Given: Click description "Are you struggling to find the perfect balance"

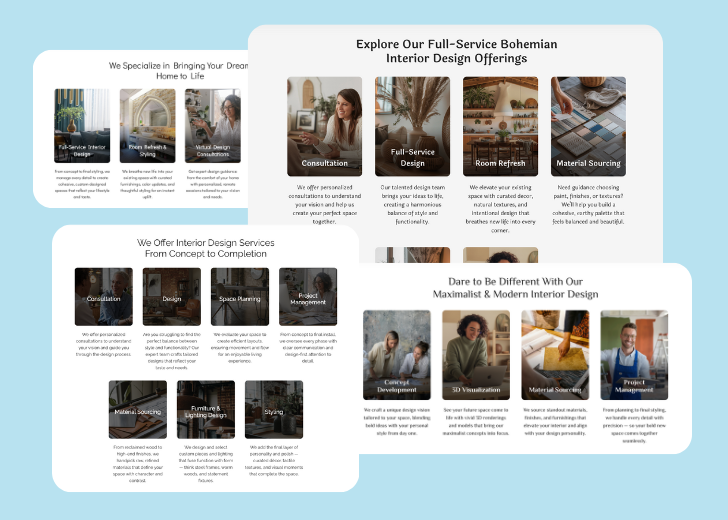Looking at the screenshot, I should 172,351.
